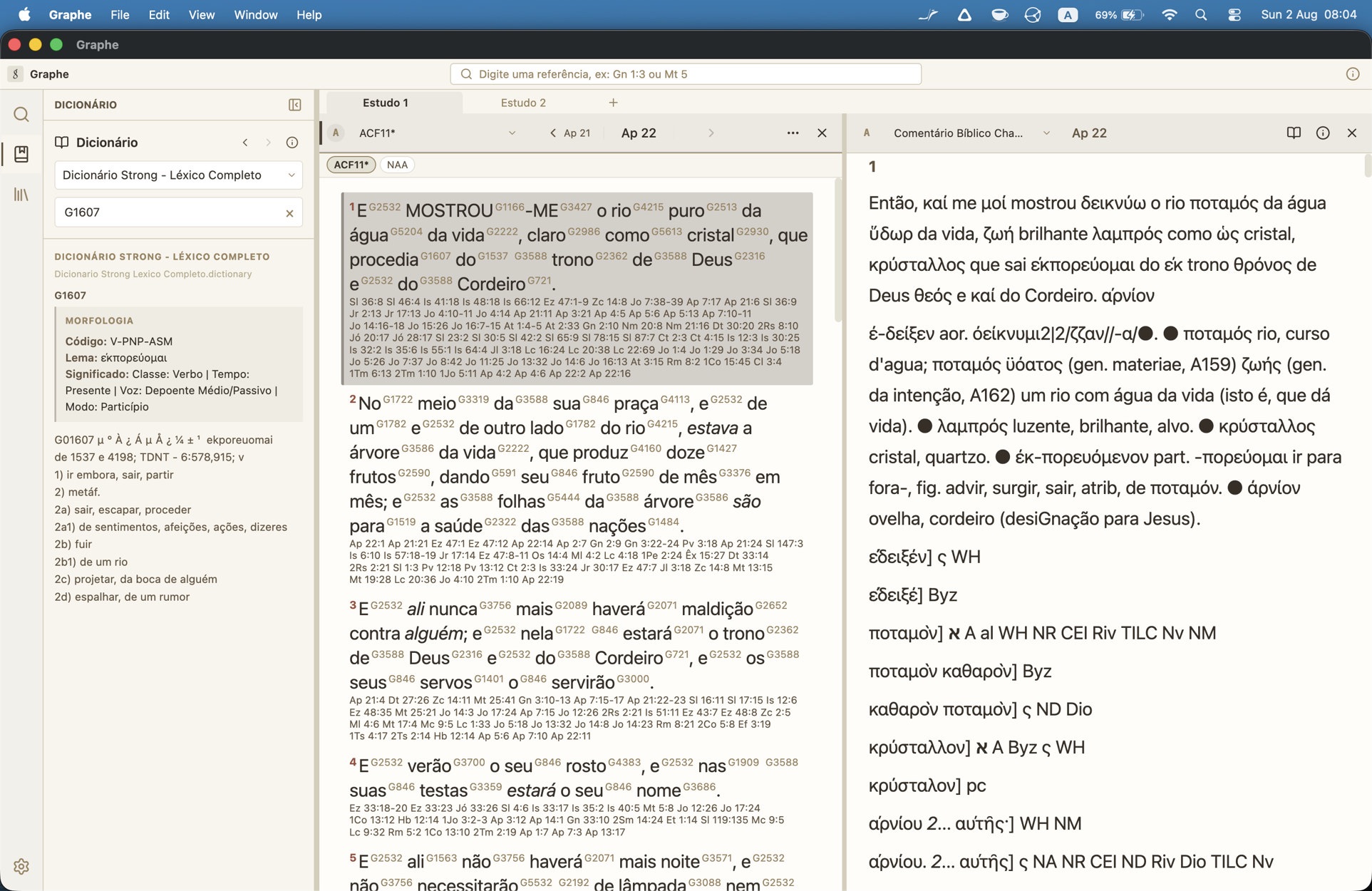Screen dimensions: 1372x891
Task: Open the ACF11* Bible version dropdown
Action: pyautogui.click(x=437, y=133)
